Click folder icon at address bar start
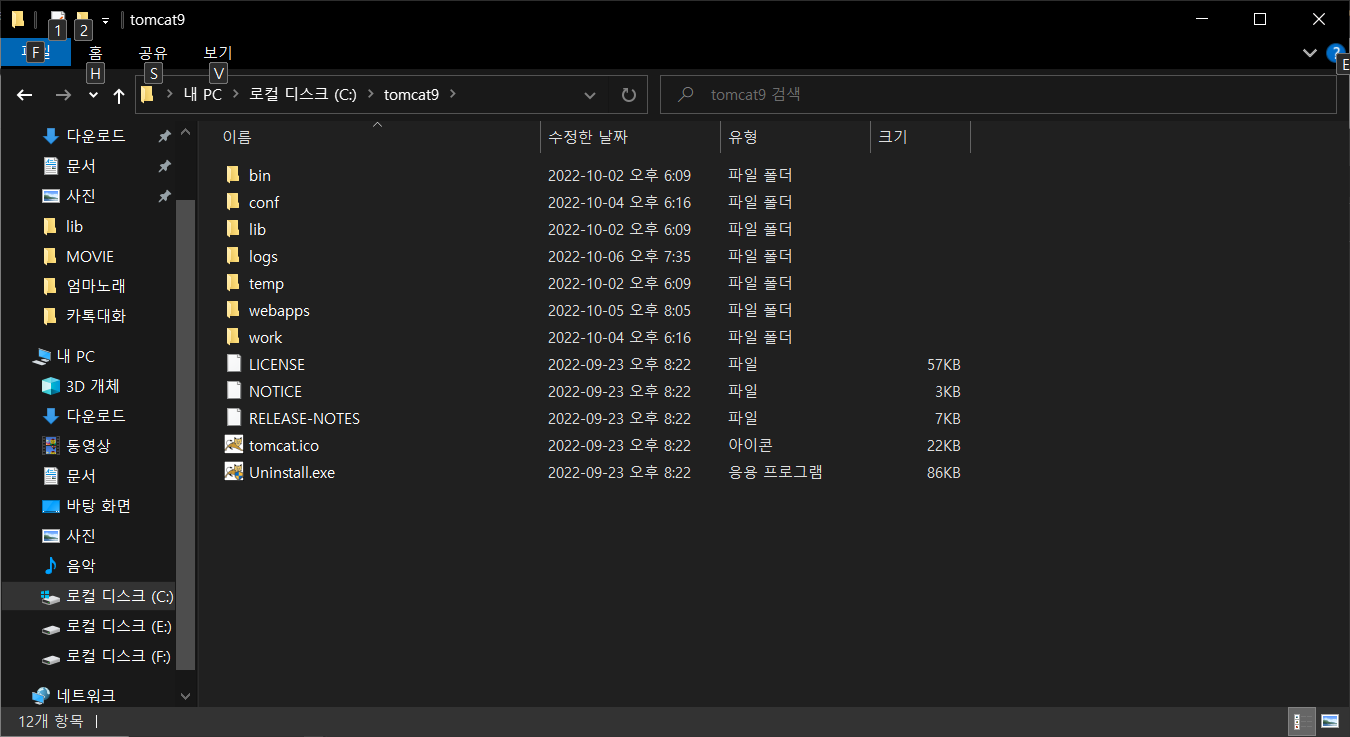The height and width of the screenshot is (737, 1350). click(147, 95)
